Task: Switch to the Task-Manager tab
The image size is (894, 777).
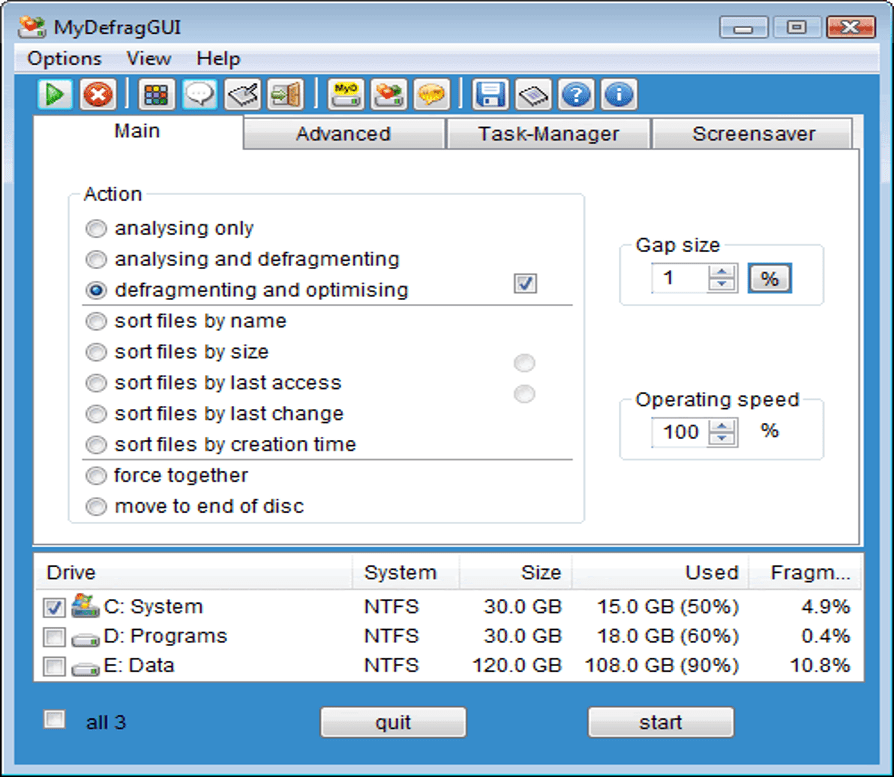Action: coord(548,134)
